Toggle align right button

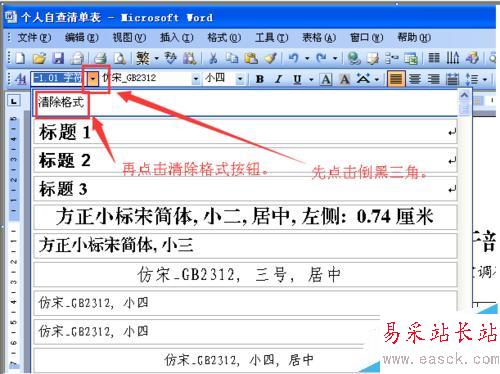click(x=434, y=79)
